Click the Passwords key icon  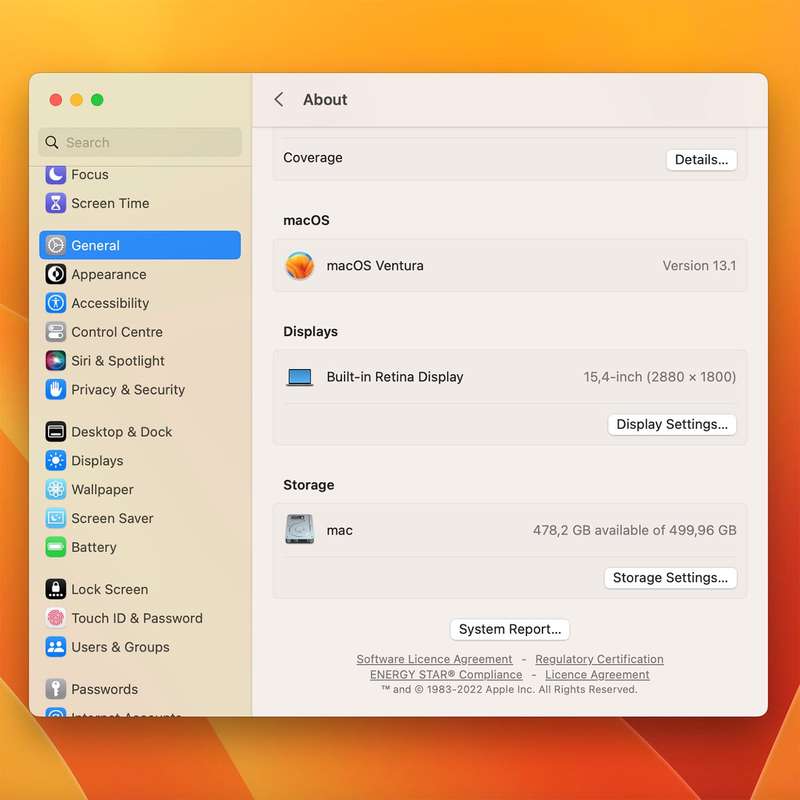[x=56, y=689]
